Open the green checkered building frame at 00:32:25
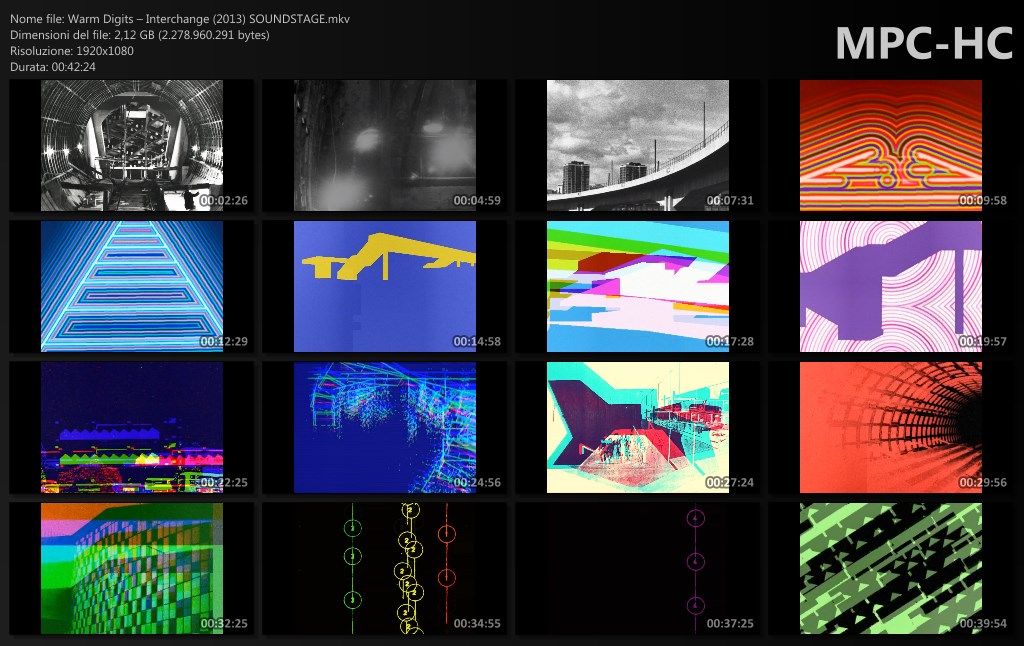Image resolution: width=1024 pixels, height=646 pixels. coord(131,568)
